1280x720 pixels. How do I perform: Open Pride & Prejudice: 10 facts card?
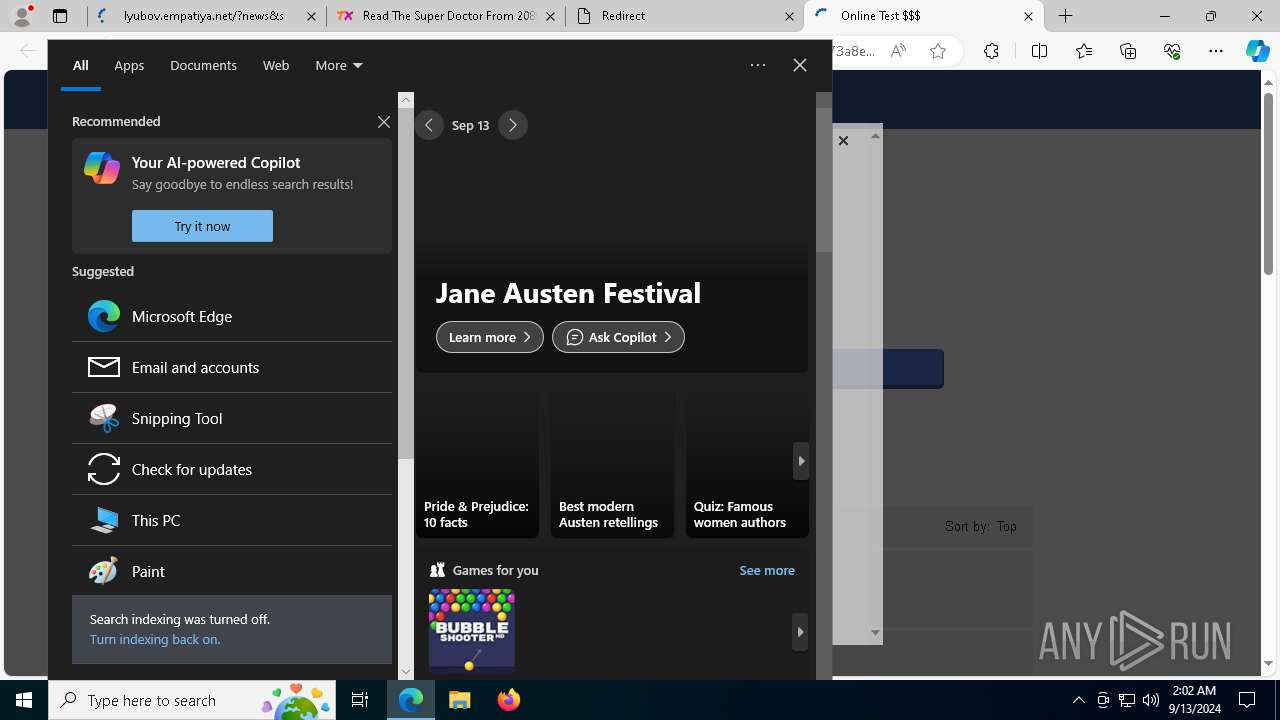coord(477,463)
